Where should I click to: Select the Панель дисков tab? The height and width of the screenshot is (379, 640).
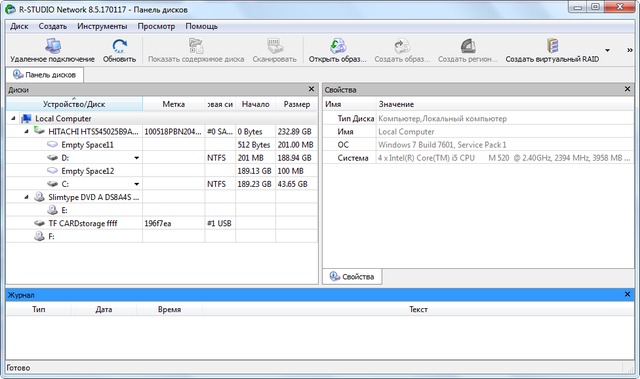pos(44,75)
